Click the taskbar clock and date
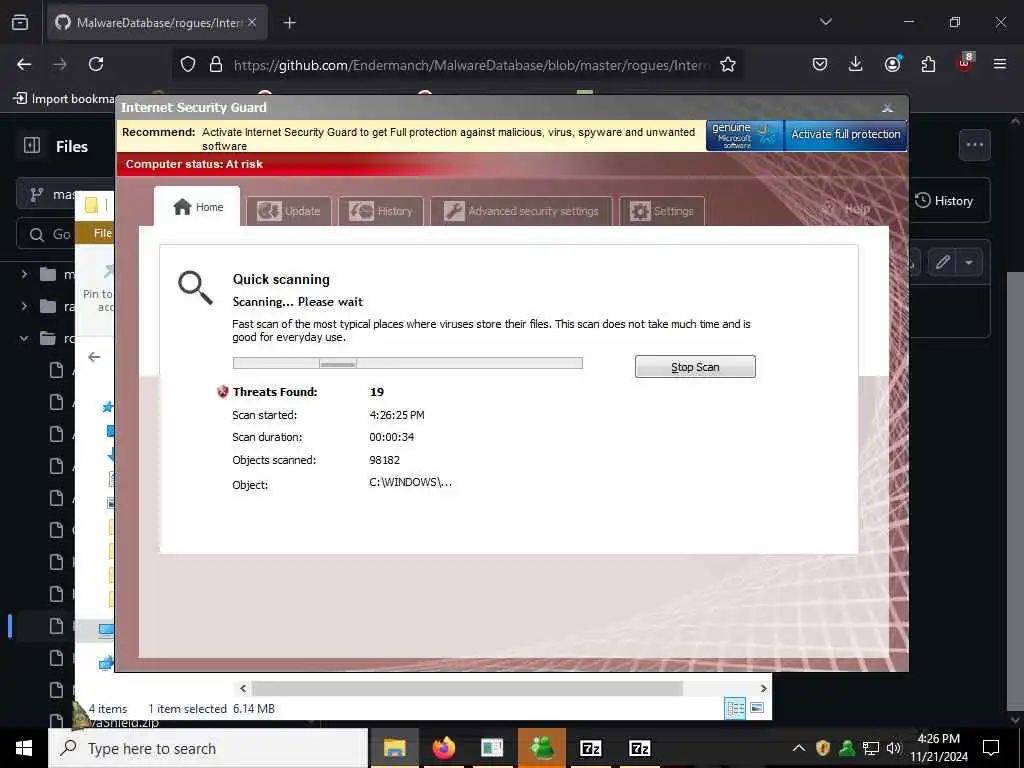The image size is (1024, 768). coord(939,748)
